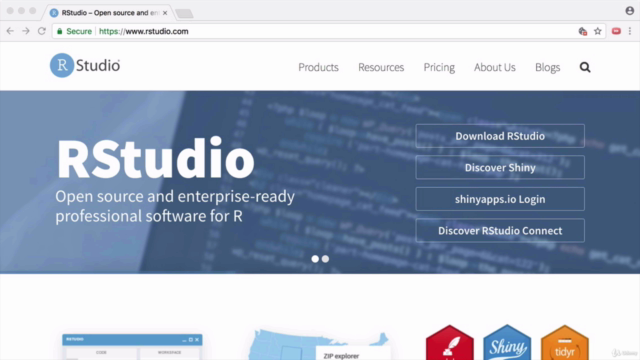Screen dimensions: 640x360
Task: Select the first carousel dot
Action: point(315,259)
